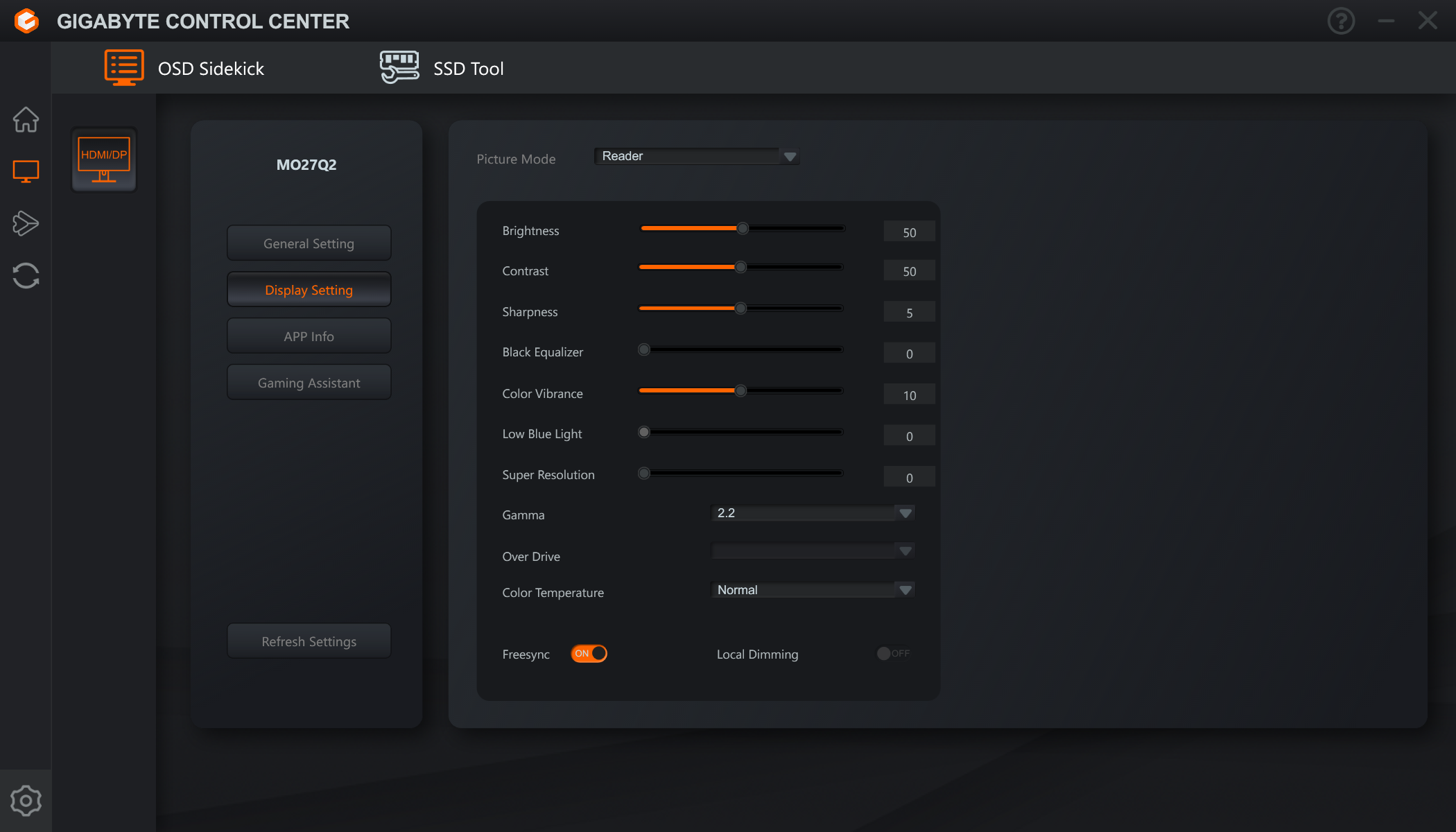Click the home icon in left sidebar
The height and width of the screenshot is (832, 1456).
pyautogui.click(x=26, y=119)
